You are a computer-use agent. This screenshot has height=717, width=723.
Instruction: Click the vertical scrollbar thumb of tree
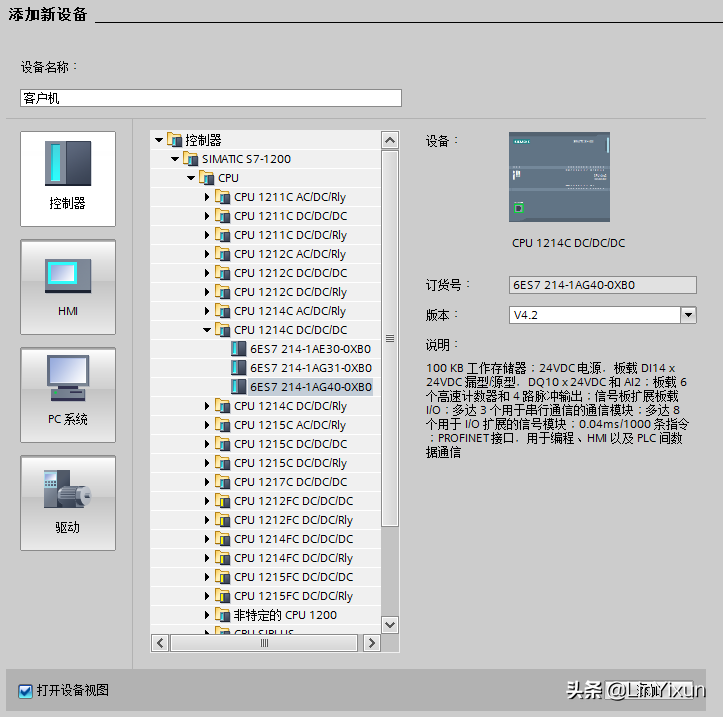point(390,338)
